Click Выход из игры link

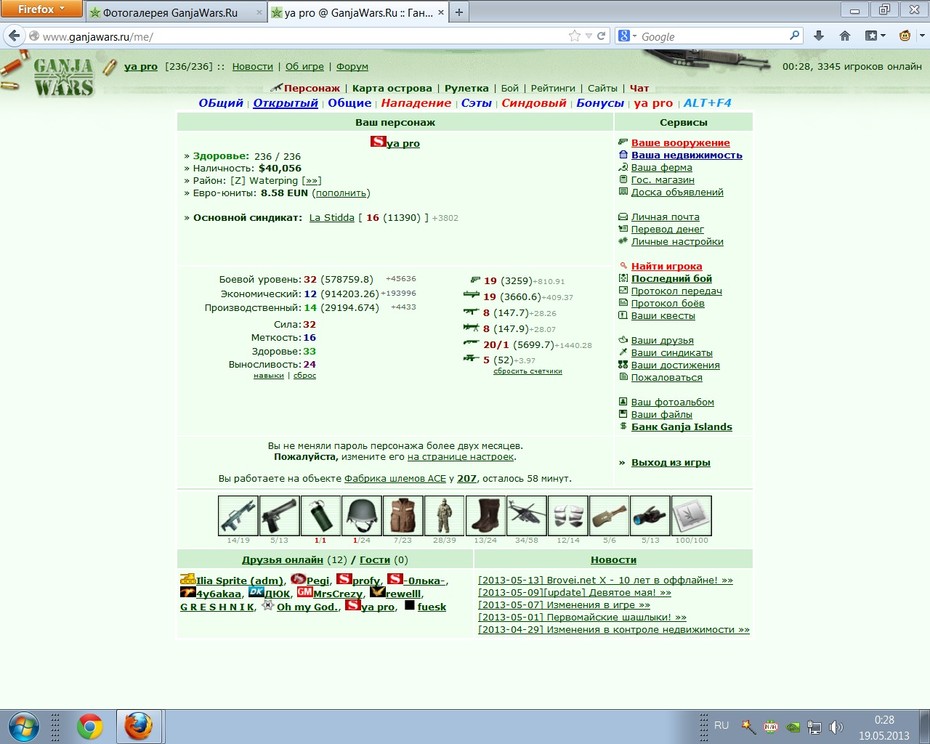[670, 463]
